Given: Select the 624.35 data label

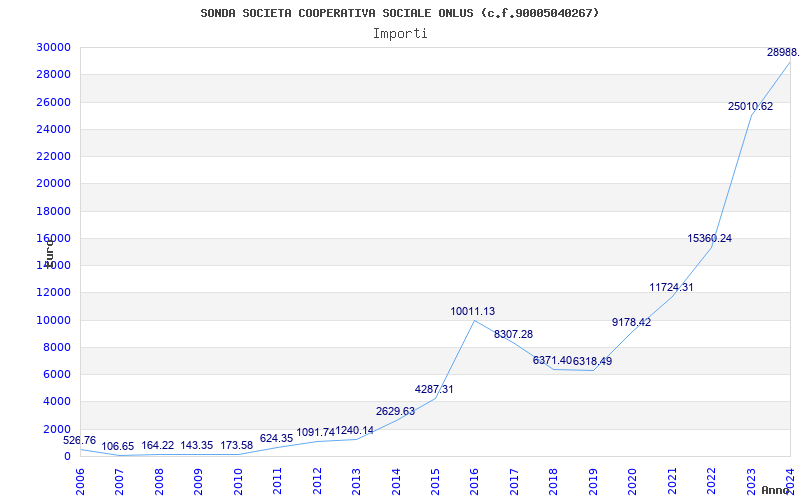Looking at the screenshot, I should [x=276, y=439].
